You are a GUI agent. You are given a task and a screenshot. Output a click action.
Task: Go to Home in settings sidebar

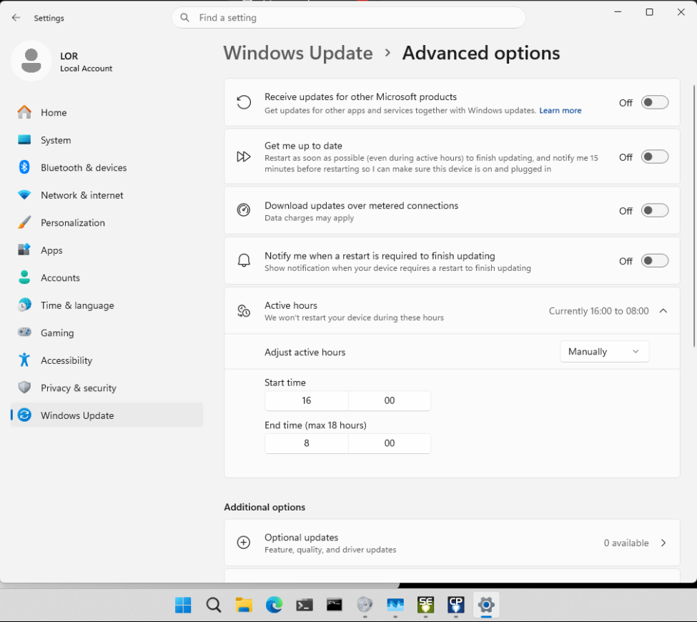(107, 112)
